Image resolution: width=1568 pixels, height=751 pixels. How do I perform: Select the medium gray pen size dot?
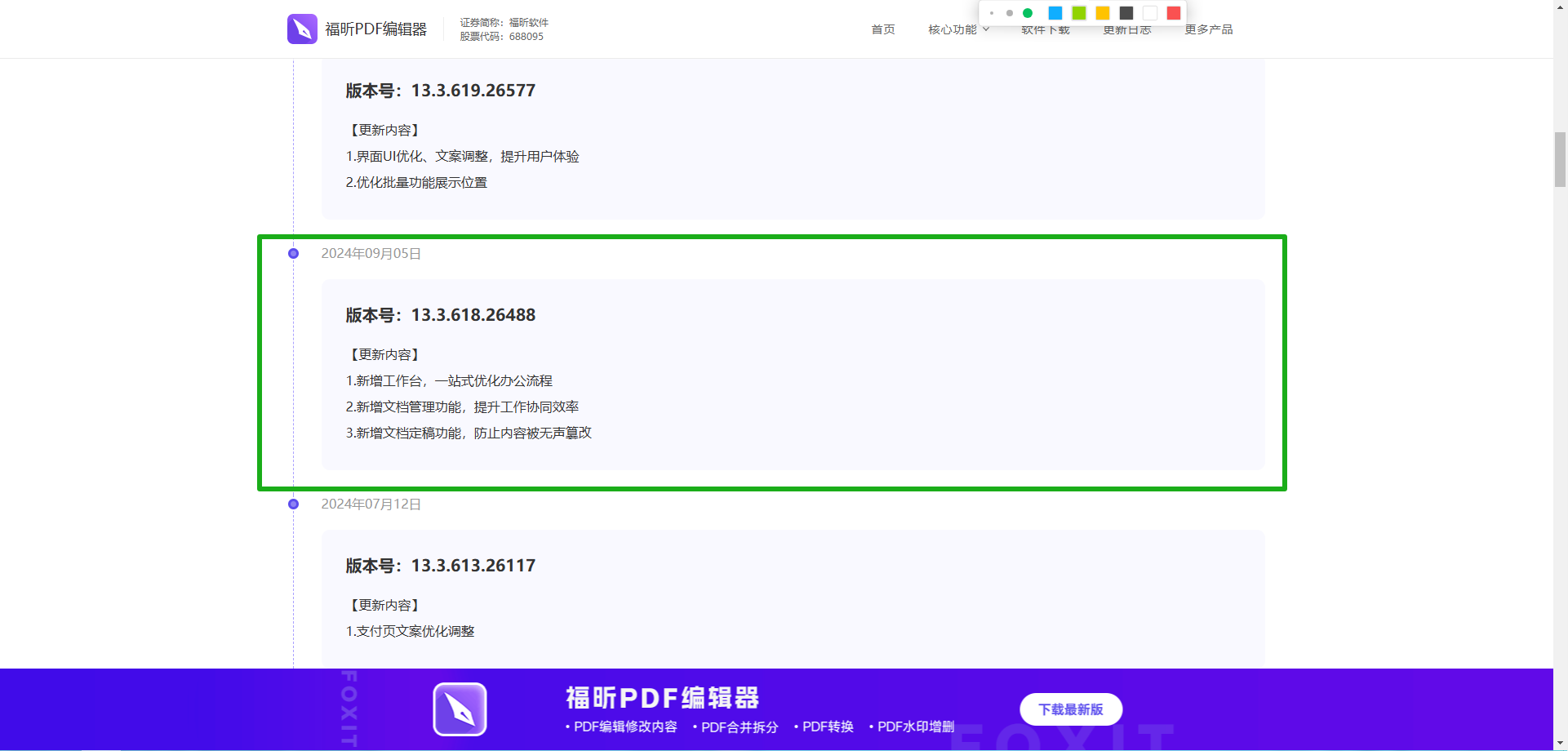click(x=1010, y=13)
